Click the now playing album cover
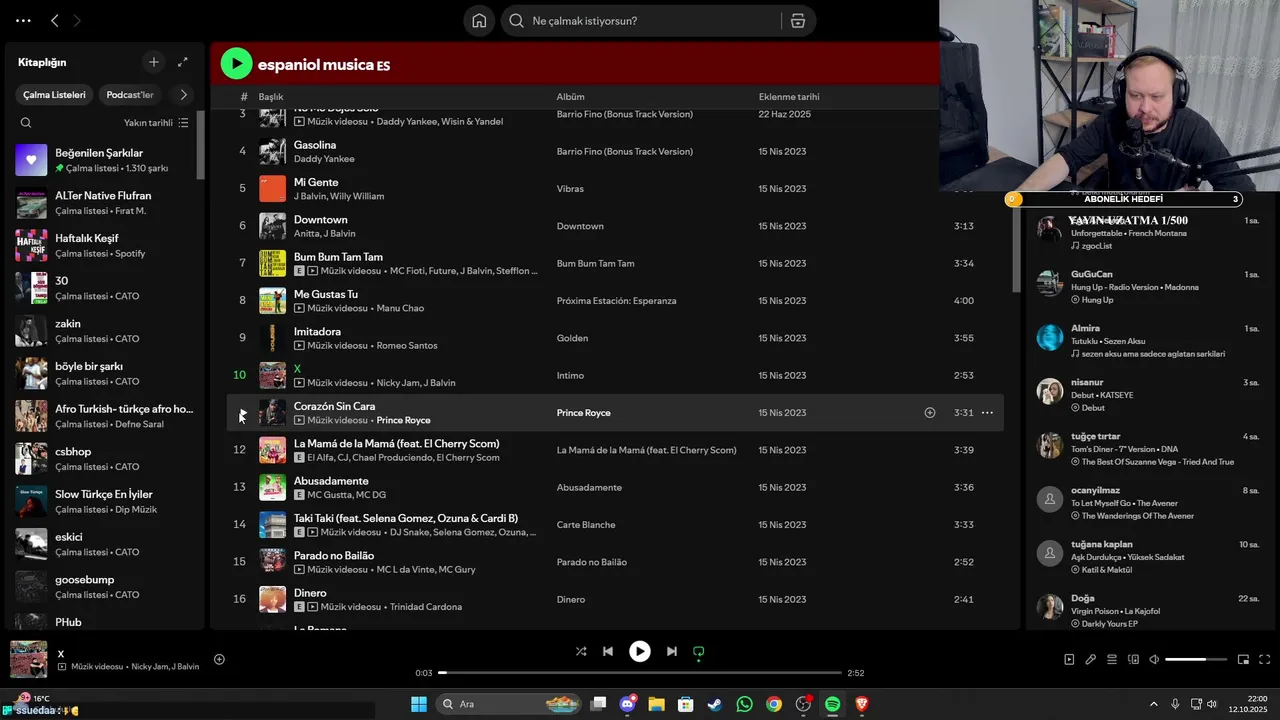The height and width of the screenshot is (720, 1280). (x=28, y=660)
